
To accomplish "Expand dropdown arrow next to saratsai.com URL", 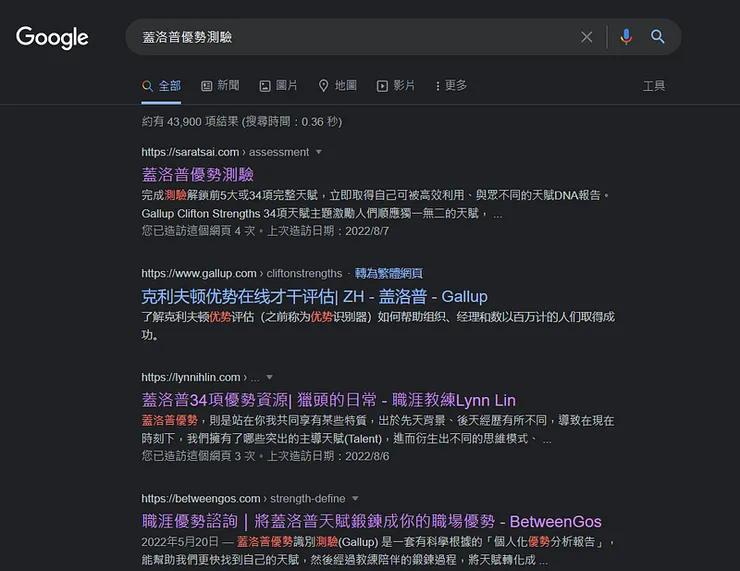I will point(319,152).
